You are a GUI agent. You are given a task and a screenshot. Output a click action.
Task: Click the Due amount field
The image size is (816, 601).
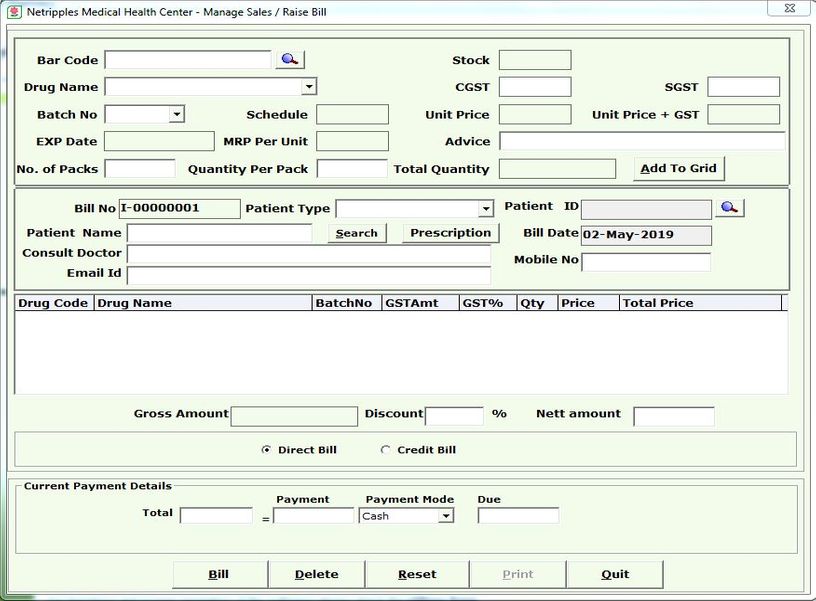(x=518, y=516)
